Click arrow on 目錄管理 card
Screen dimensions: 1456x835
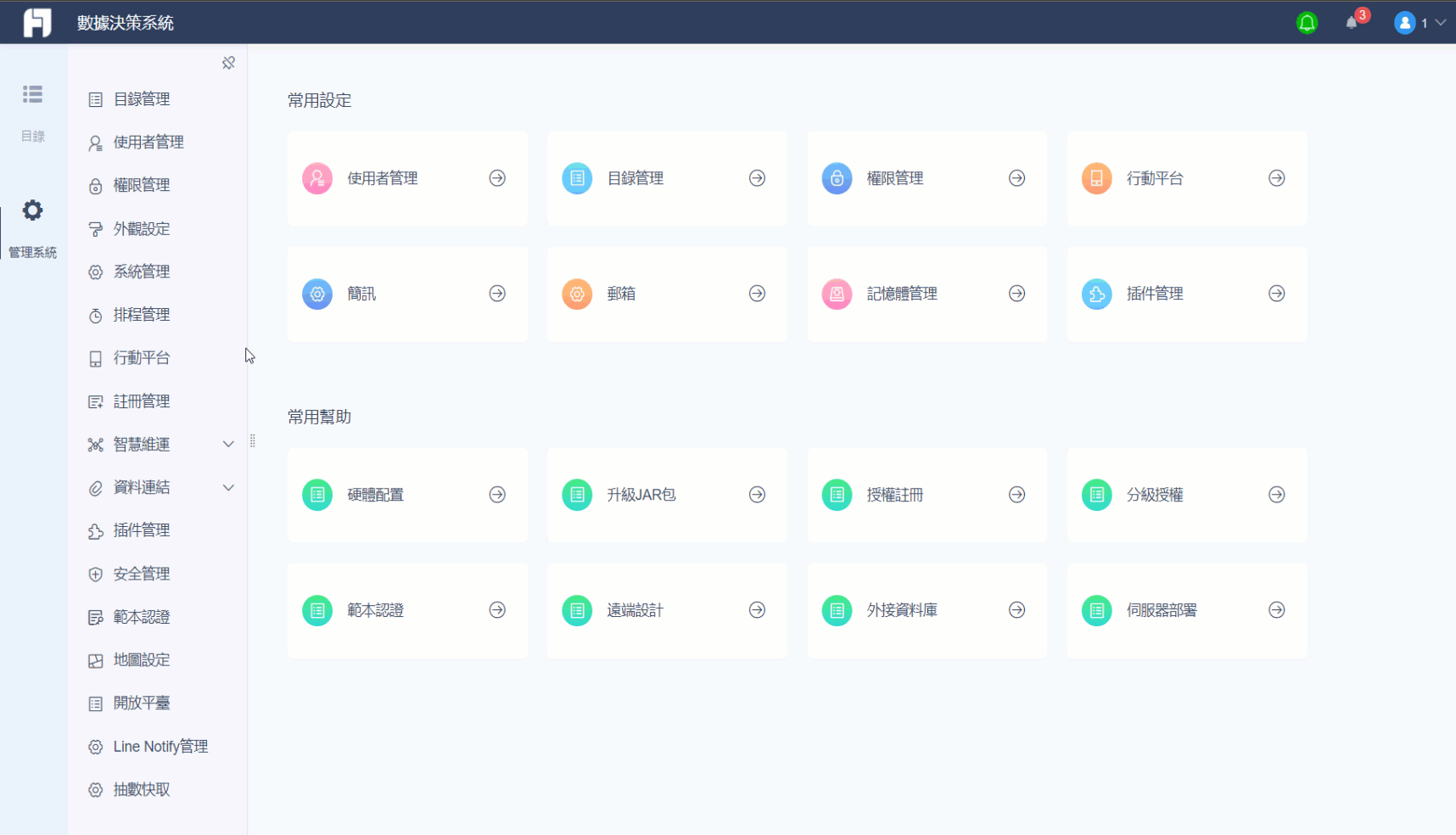[x=758, y=178]
